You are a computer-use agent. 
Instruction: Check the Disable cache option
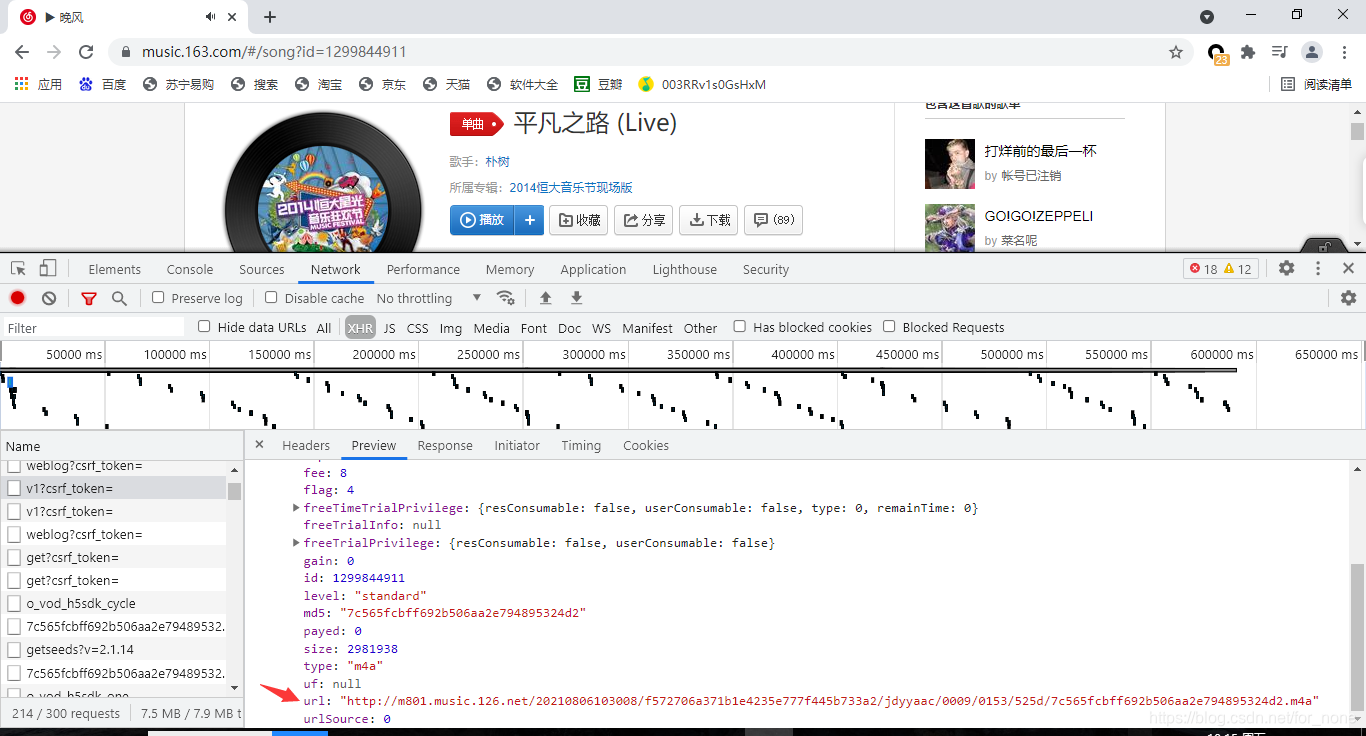[x=271, y=298]
